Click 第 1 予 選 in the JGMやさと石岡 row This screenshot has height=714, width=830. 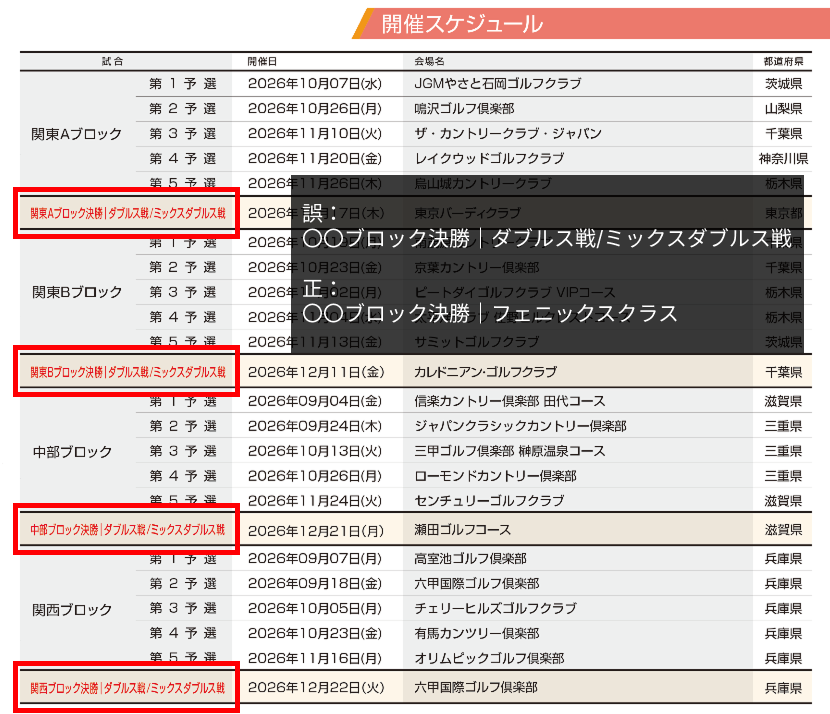(183, 84)
